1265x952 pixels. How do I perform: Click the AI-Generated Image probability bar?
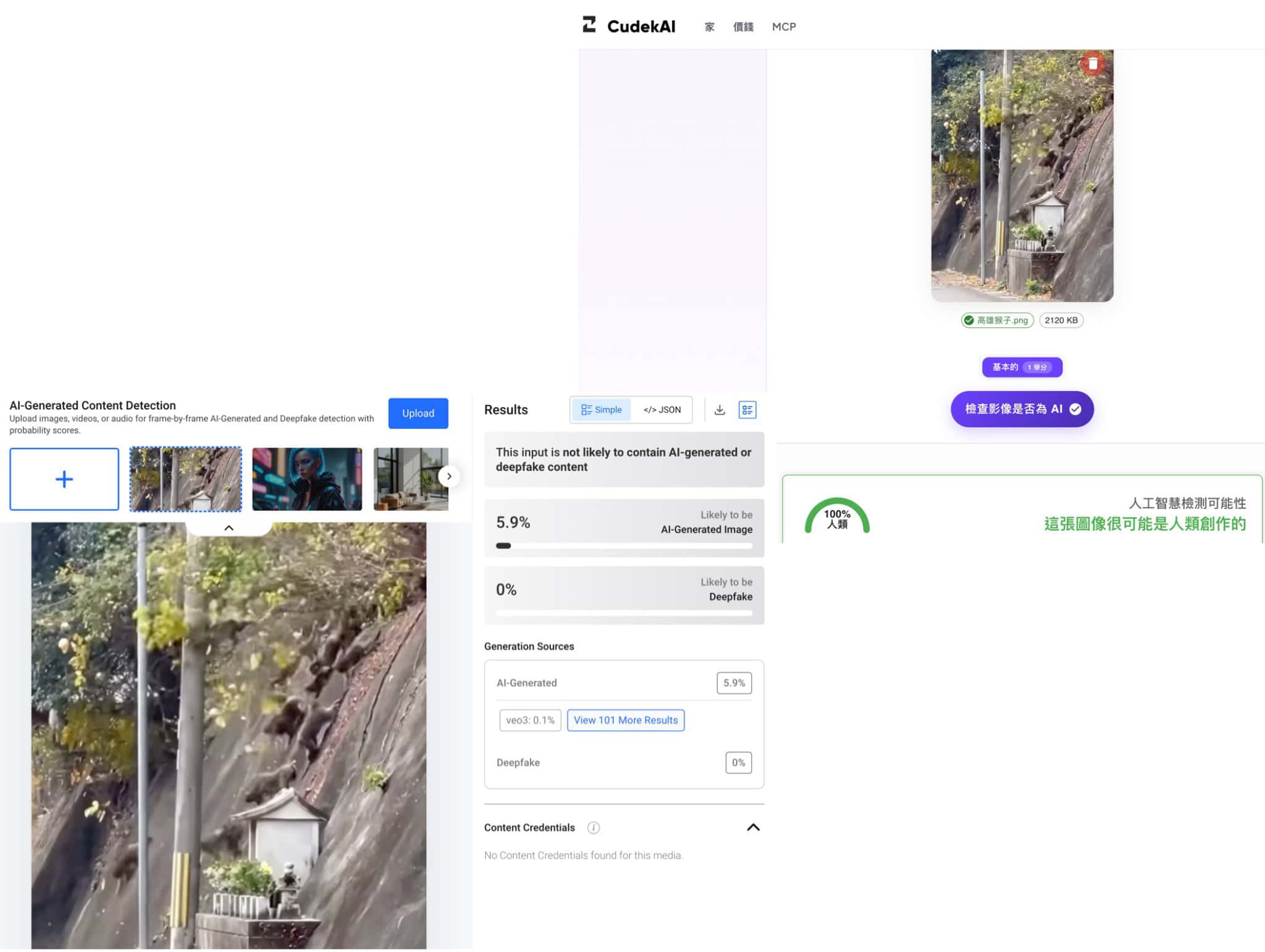click(624, 546)
